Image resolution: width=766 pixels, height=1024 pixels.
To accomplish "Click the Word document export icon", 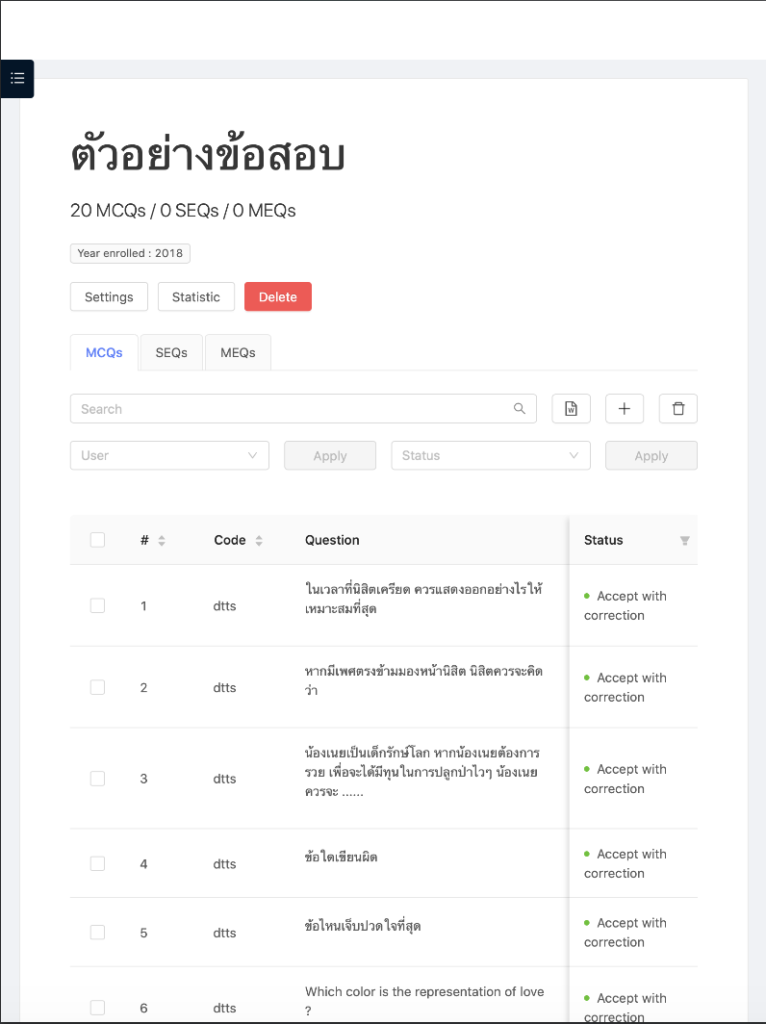I will [571, 409].
